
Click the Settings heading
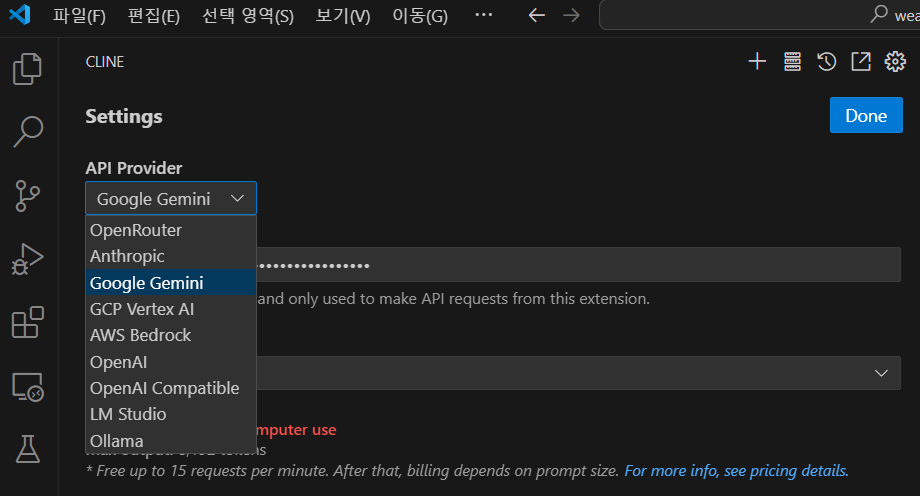(x=124, y=116)
